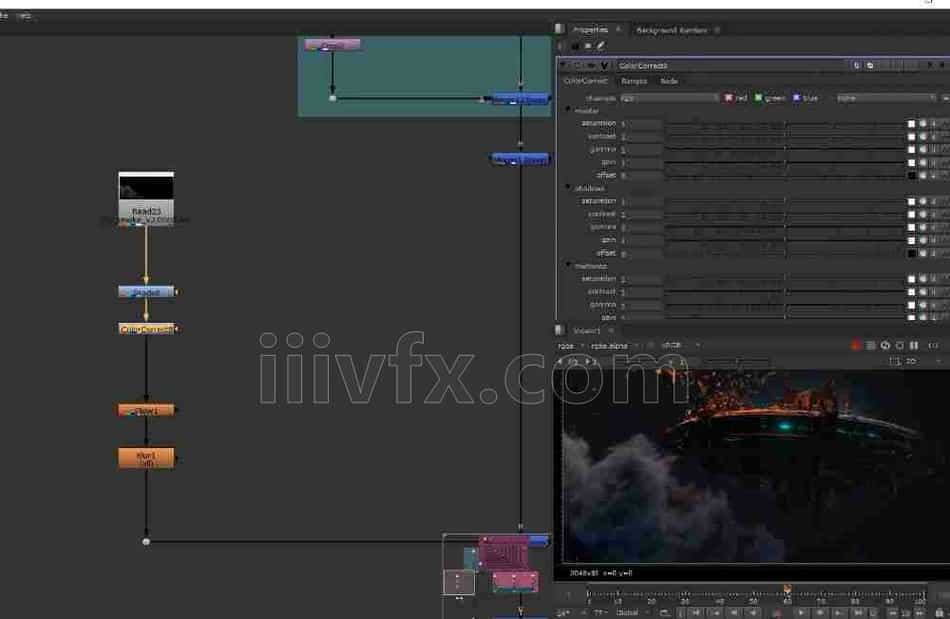Image resolution: width=950 pixels, height=619 pixels.
Task: Click the lock icon at timeline right end
Action: [939, 613]
